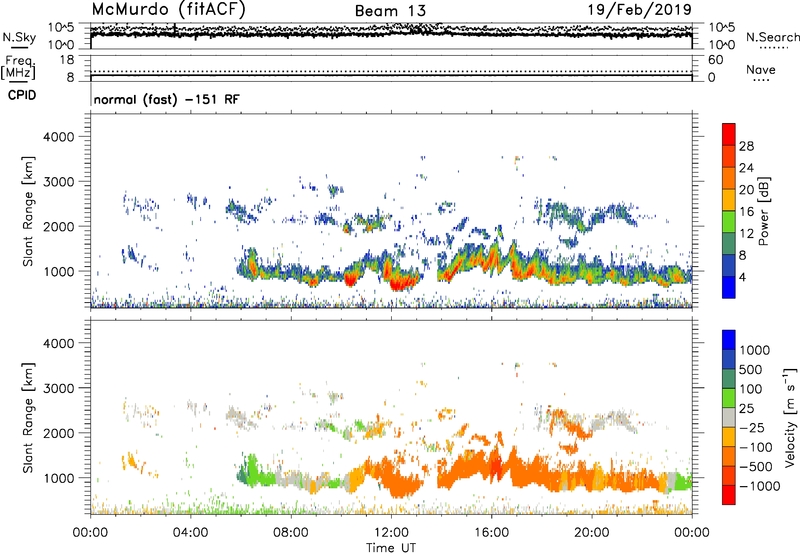The height and width of the screenshot is (554, 800).
Task: Click the Power [dB] colorbar title
Action: pos(763,211)
